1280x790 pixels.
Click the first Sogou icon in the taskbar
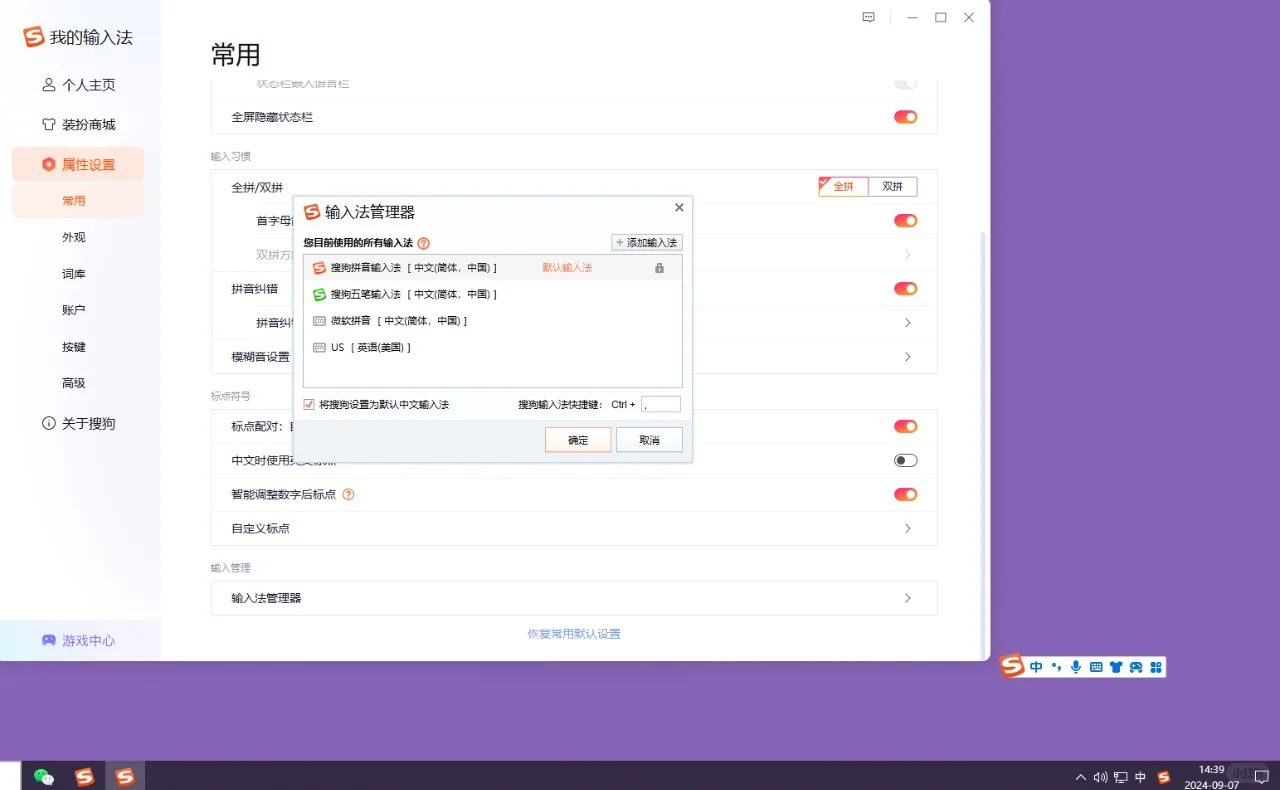click(84, 776)
